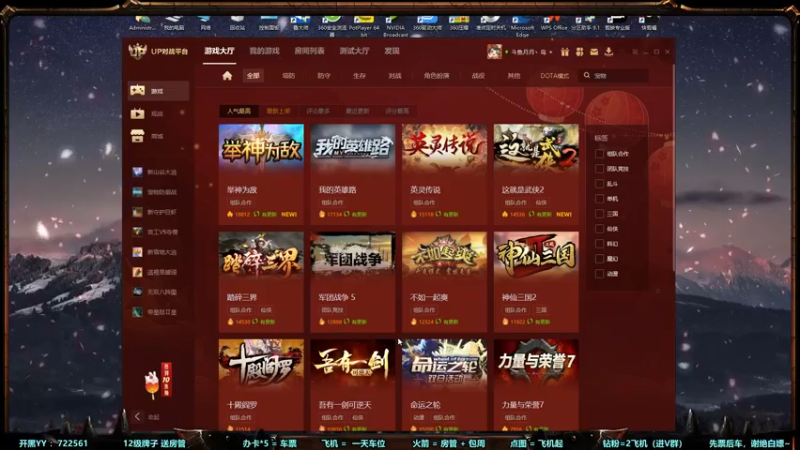Sort by 评论最多
Image resolution: width=800 pixels, height=450 pixels.
tap(318, 111)
